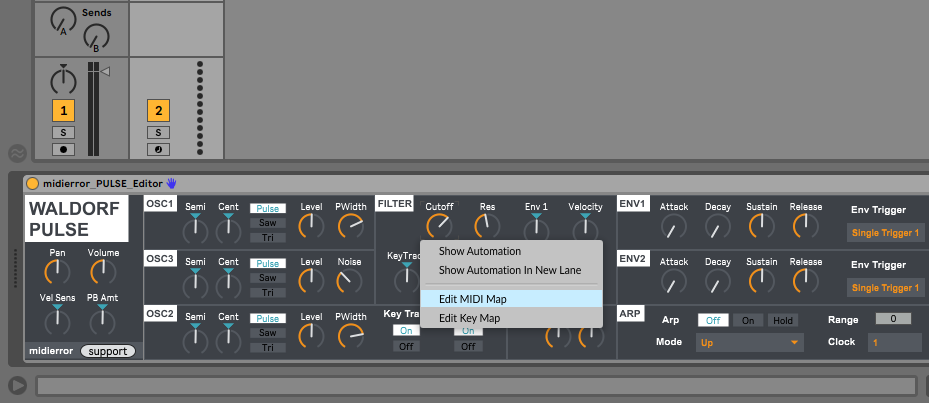Screen dimensions: 929x403
Task: Click the filter Velocity knob
Action: coord(585,229)
